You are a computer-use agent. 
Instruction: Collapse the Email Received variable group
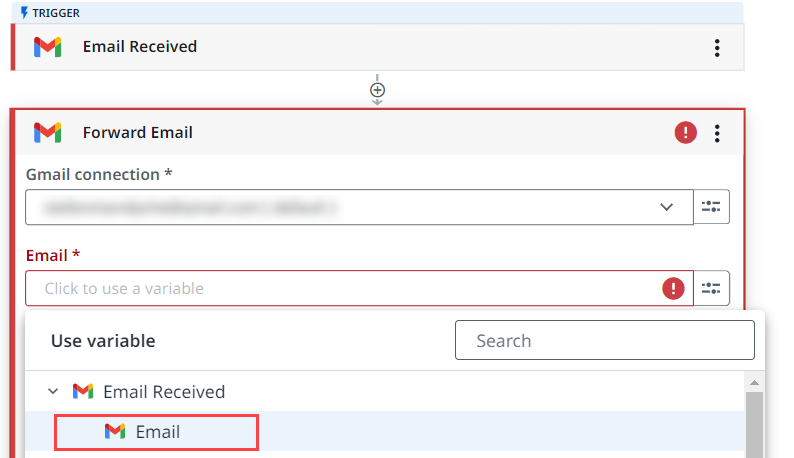[54, 392]
